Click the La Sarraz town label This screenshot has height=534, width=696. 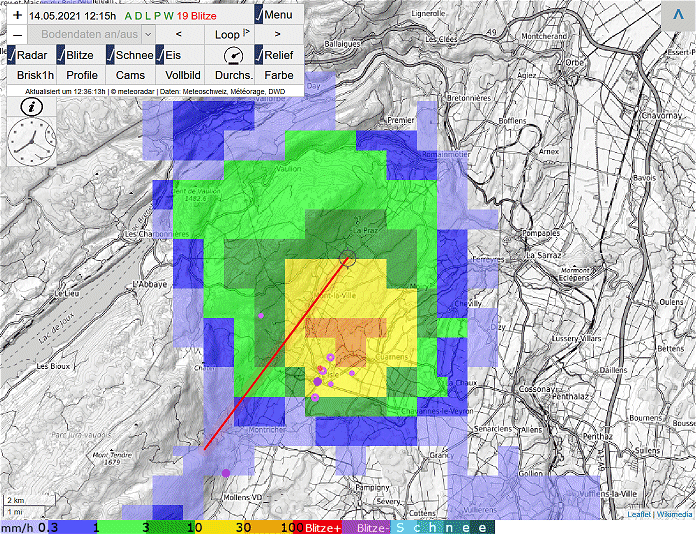coord(543,255)
